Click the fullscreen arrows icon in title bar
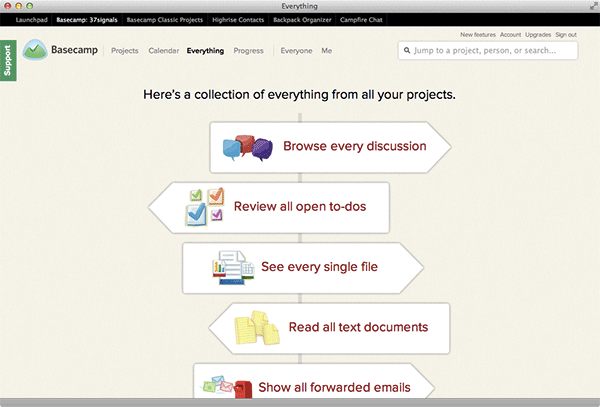This screenshot has height=407, width=600. [x=593, y=6]
